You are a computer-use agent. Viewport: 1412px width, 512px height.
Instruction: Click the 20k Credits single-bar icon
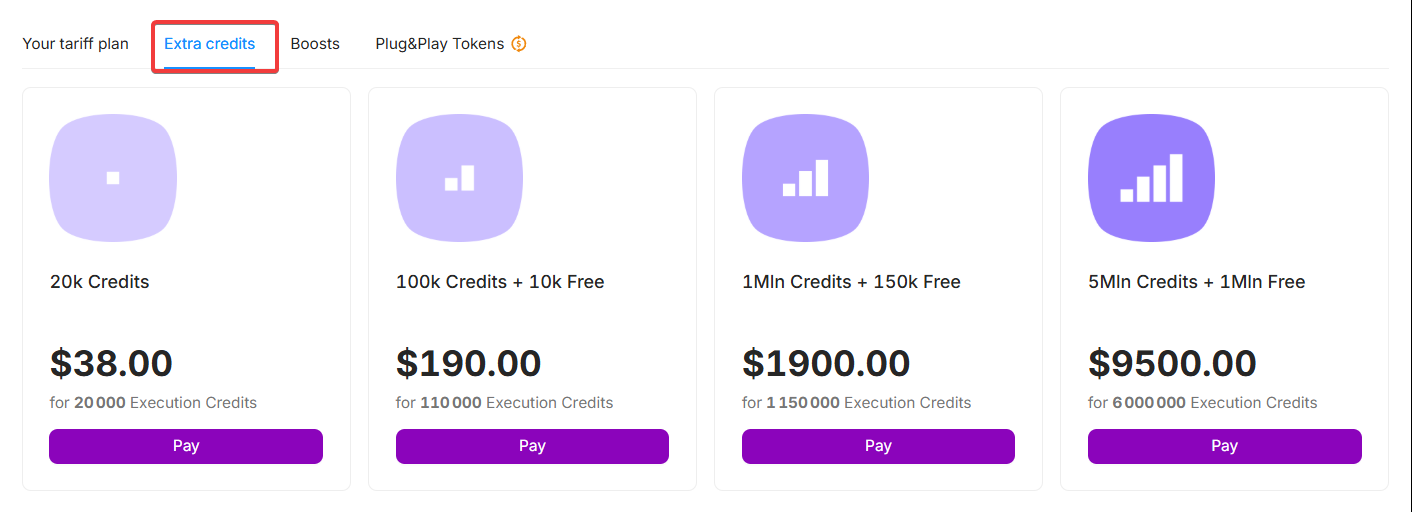pos(113,178)
